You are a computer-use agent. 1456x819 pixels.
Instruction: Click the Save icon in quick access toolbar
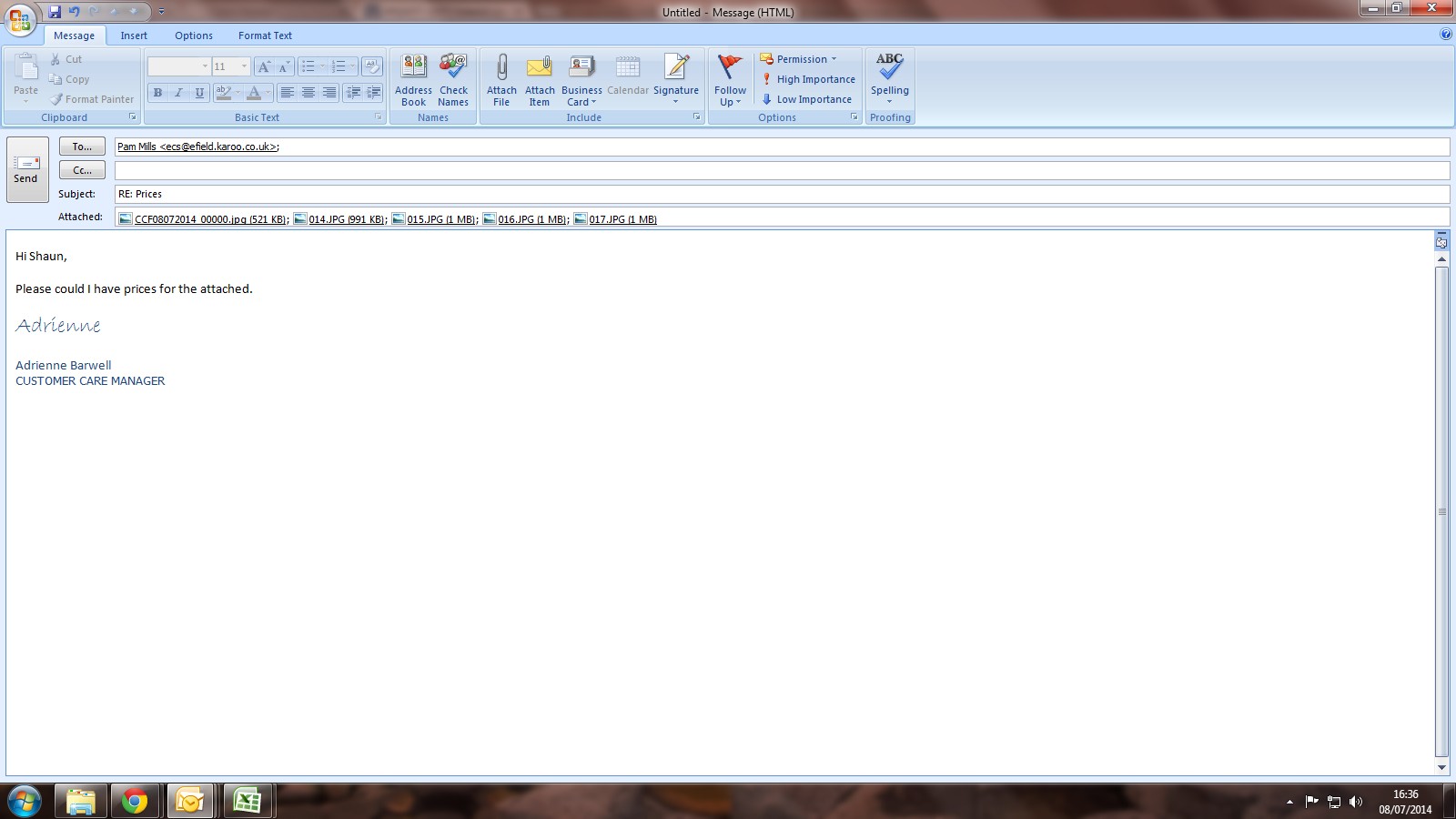pos(55,12)
